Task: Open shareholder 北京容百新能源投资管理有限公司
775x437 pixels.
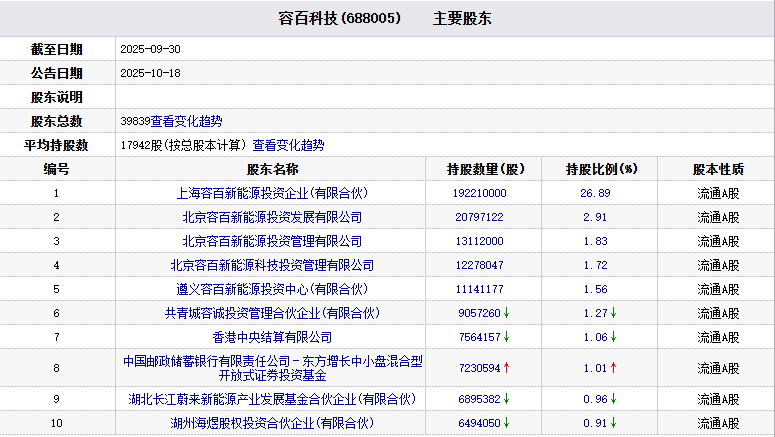Action: (x=272, y=241)
